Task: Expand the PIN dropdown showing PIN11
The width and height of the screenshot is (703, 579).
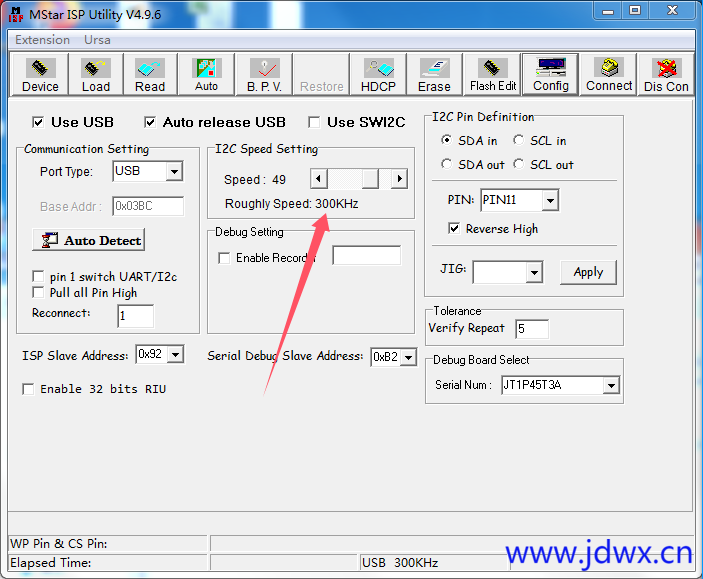Action: [x=550, y=200]
